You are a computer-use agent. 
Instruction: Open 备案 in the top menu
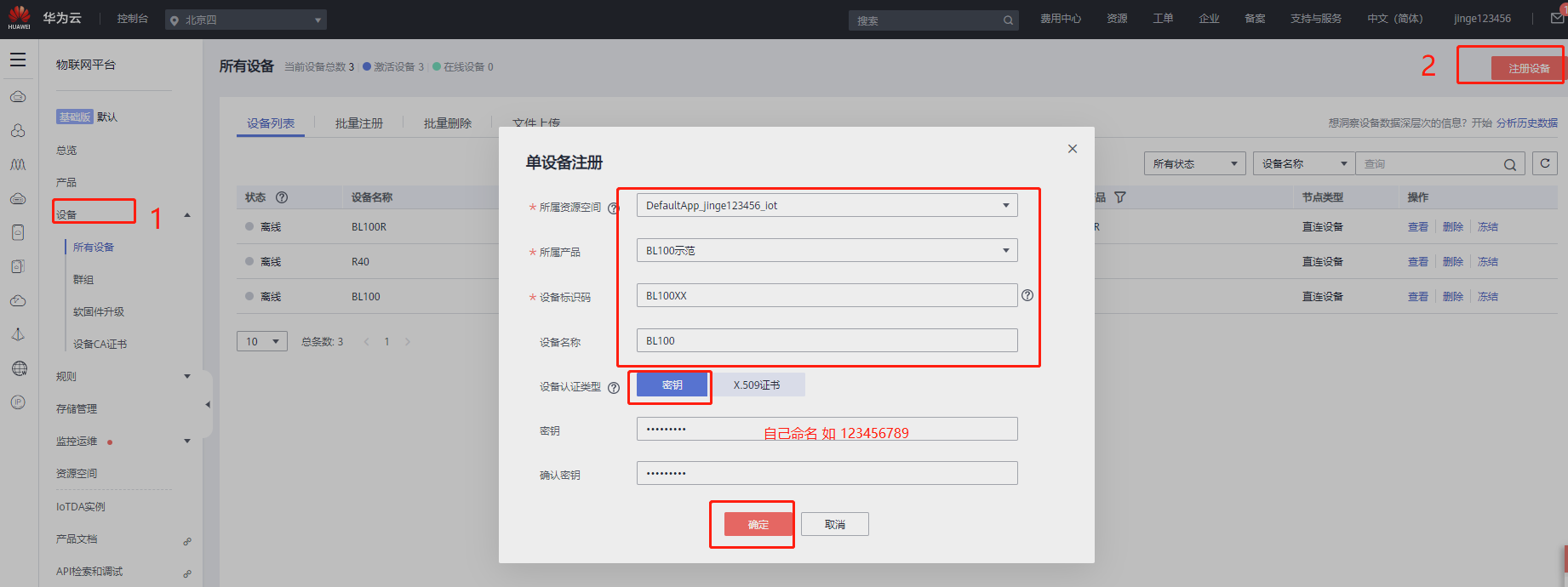click(1255, 19)
